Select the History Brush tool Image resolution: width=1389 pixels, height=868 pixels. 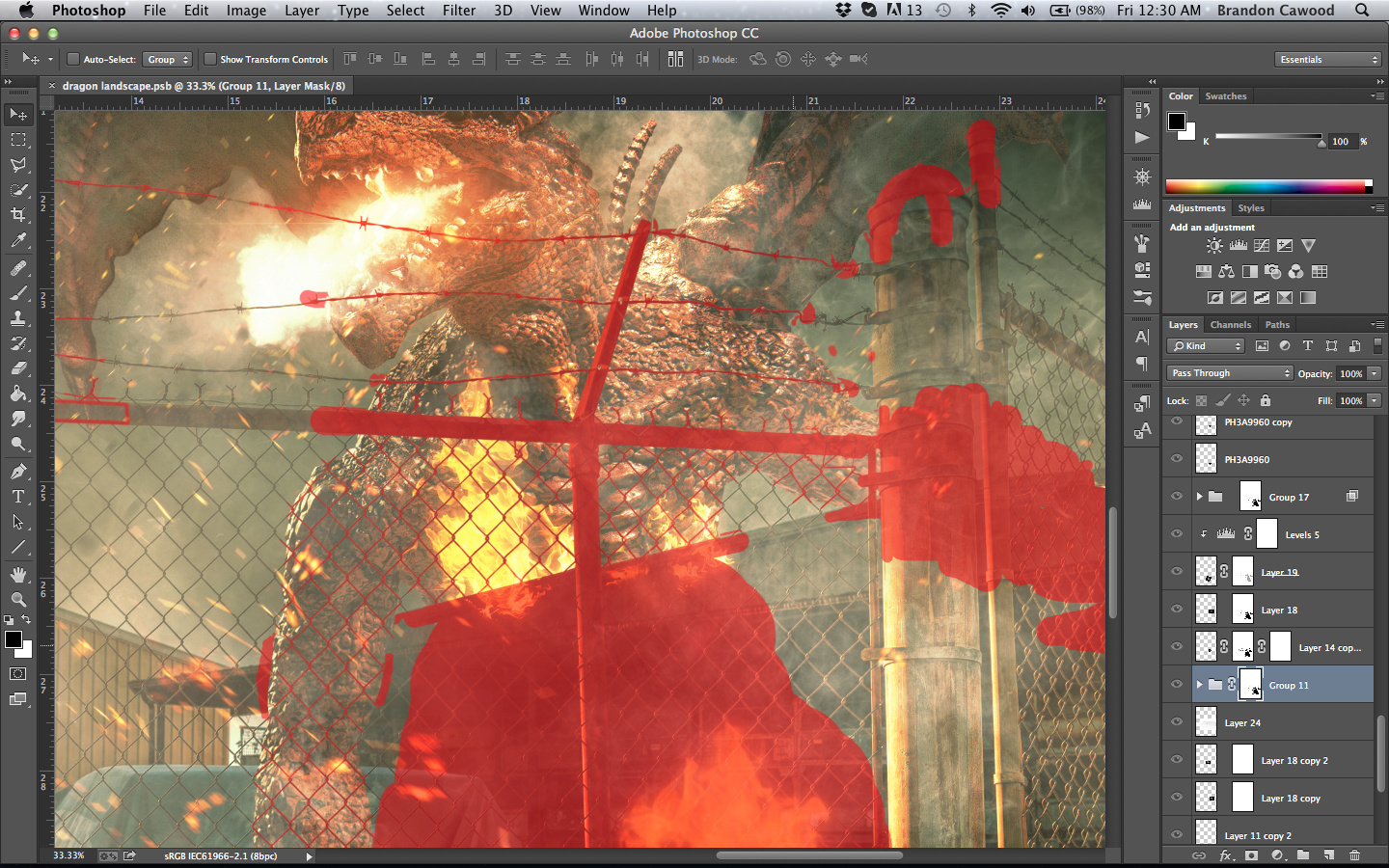point(18,343)
